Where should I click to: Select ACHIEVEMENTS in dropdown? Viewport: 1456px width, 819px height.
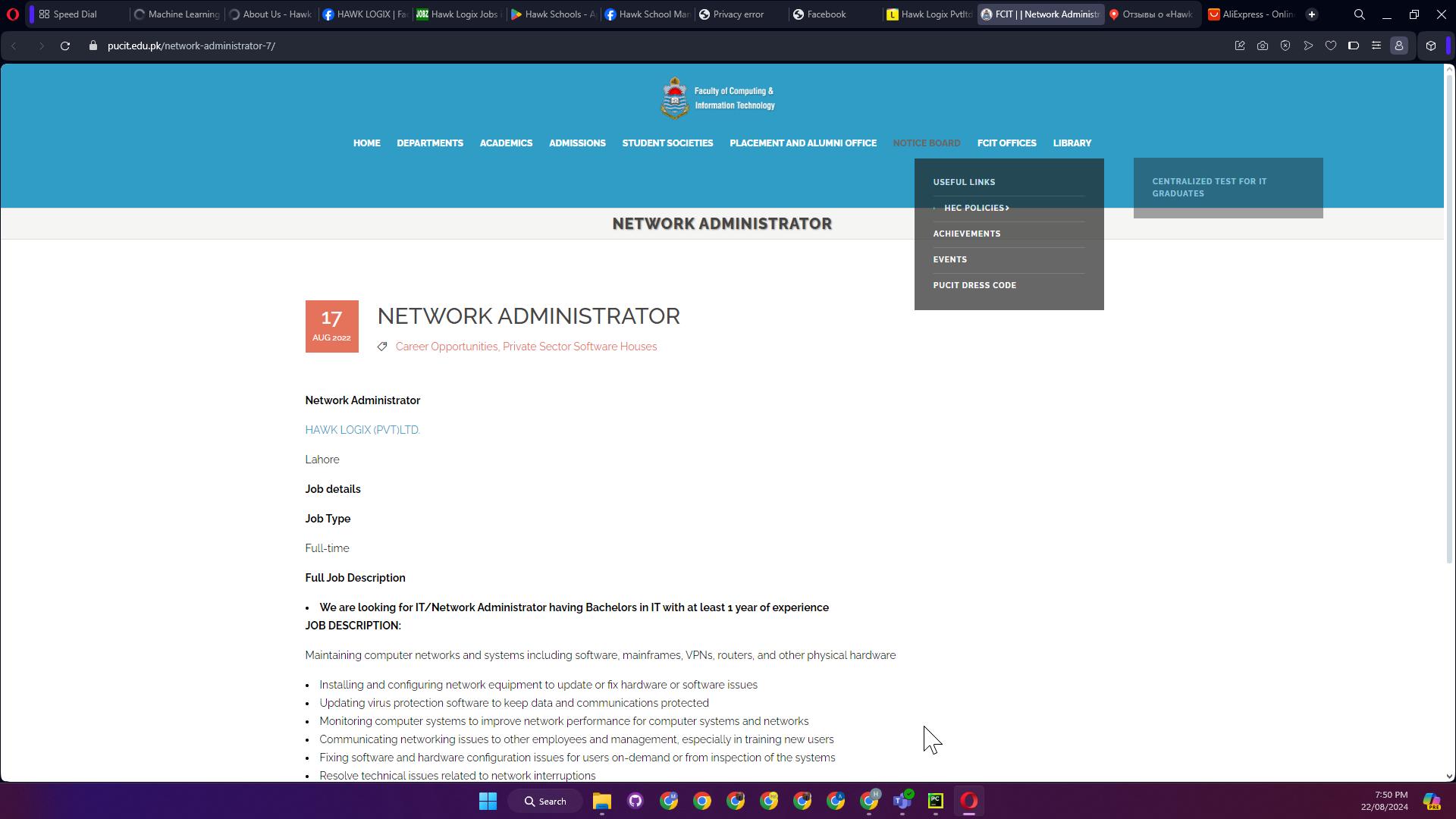click(x=967, y=234)
